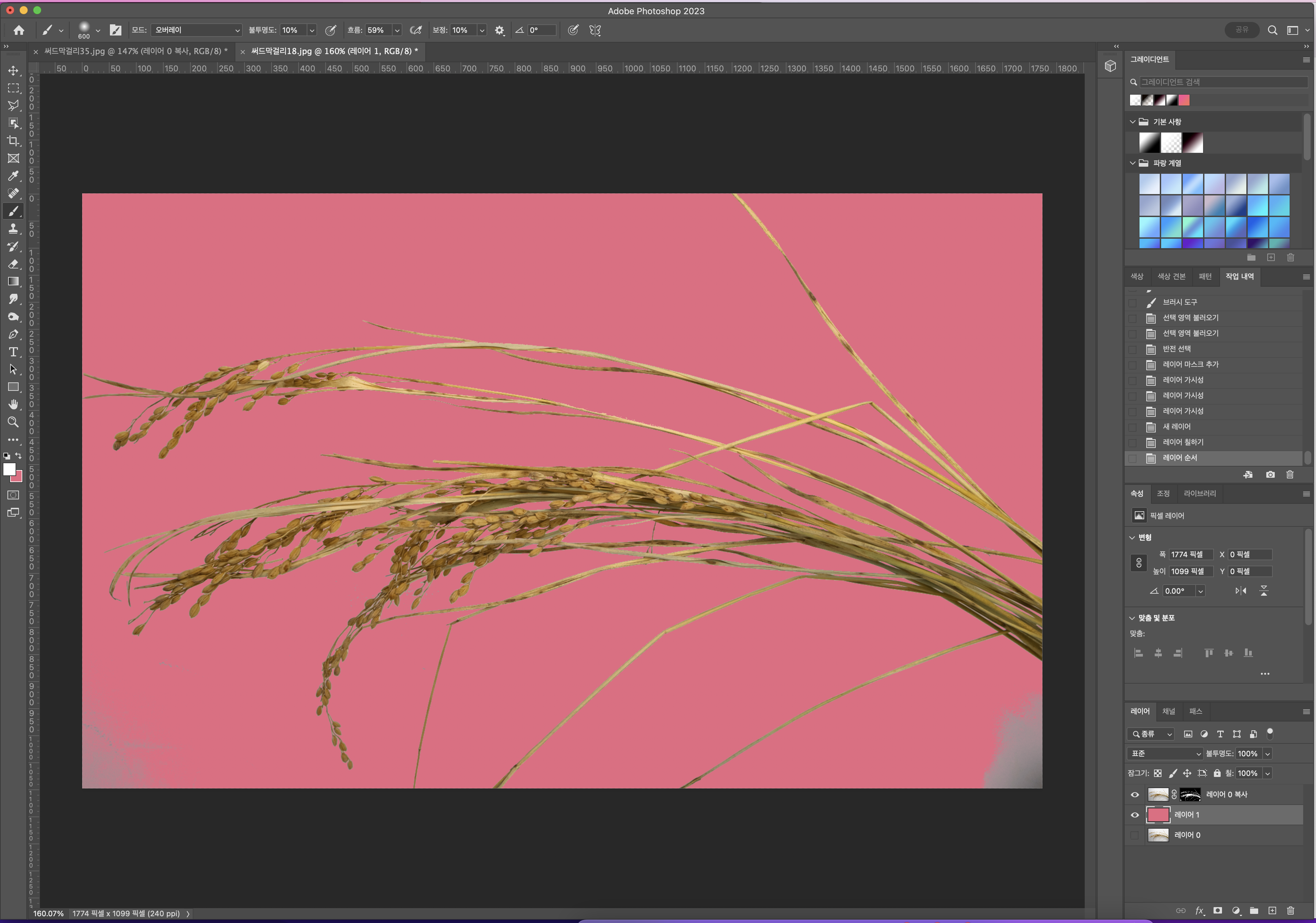Add a layer mask icon in Layers panel
1316x923 pixels.
(x=1217, y=910)
